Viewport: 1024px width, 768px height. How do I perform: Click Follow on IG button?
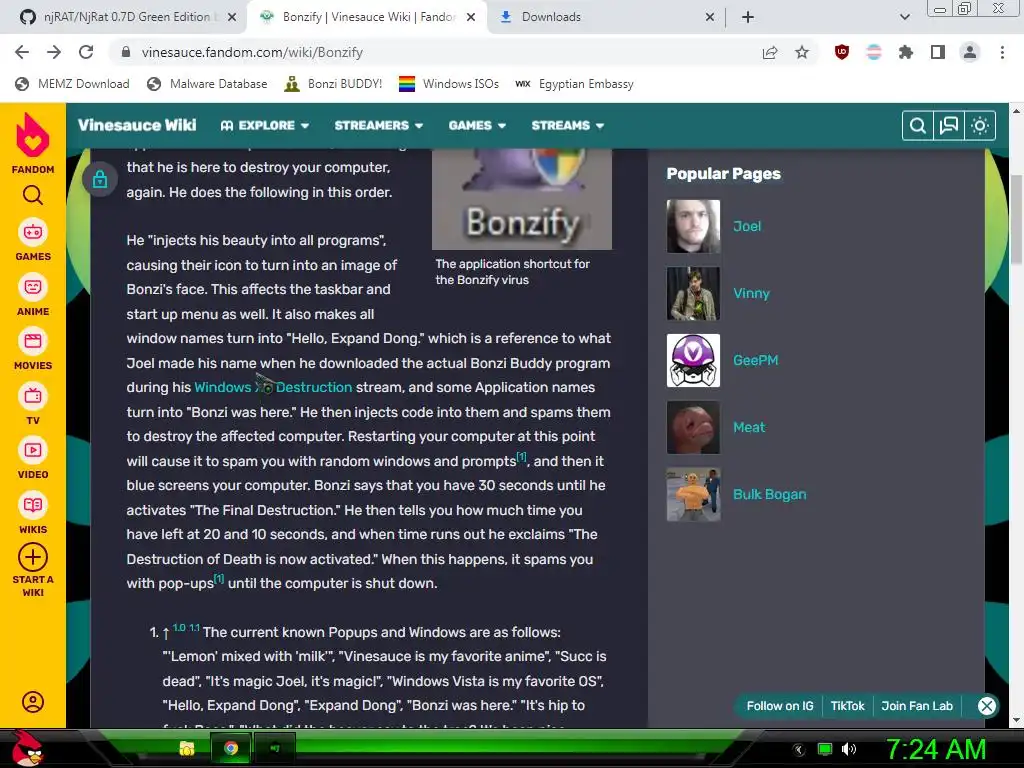point(780,706)
